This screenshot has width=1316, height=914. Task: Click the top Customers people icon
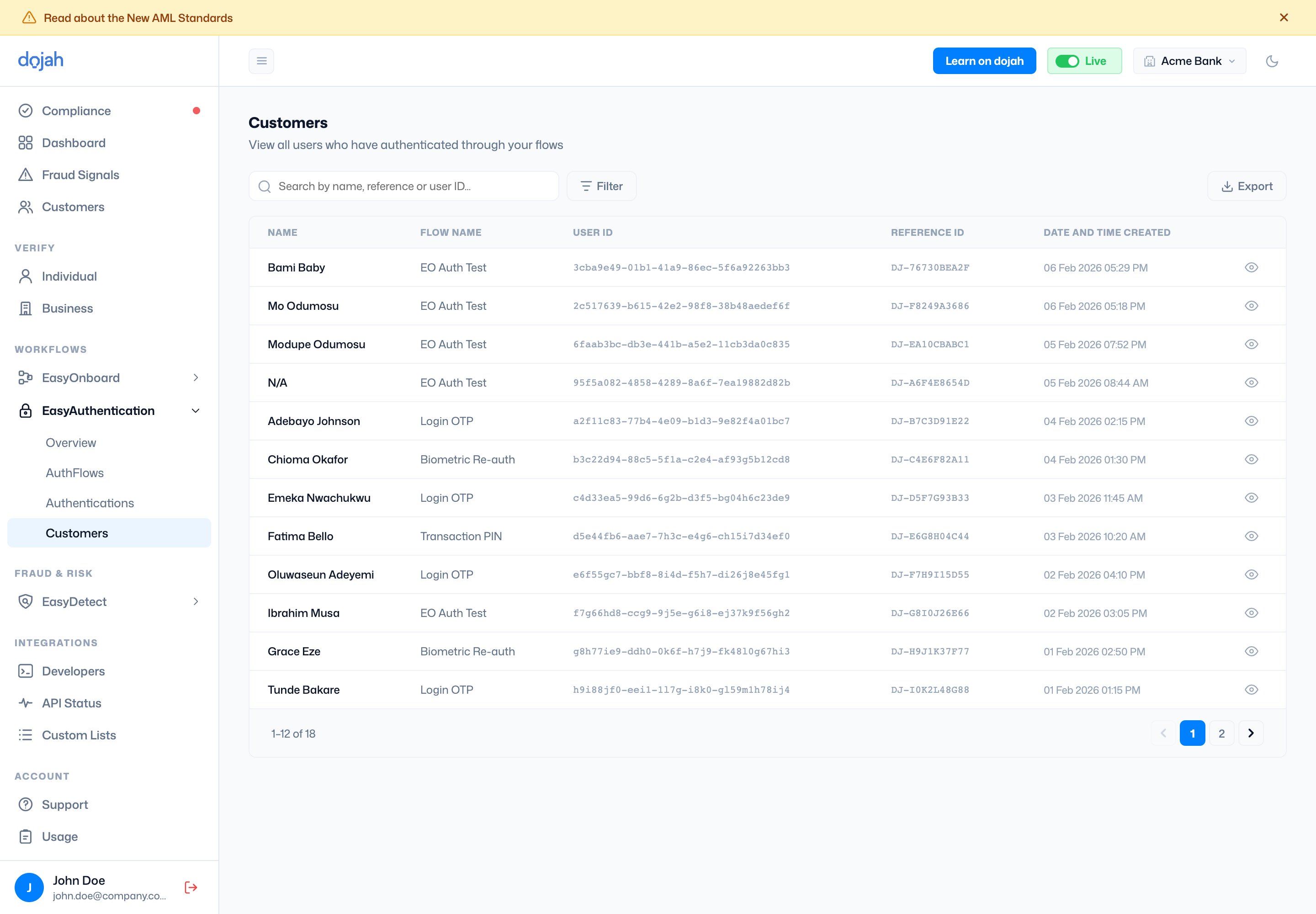point(26,207)
